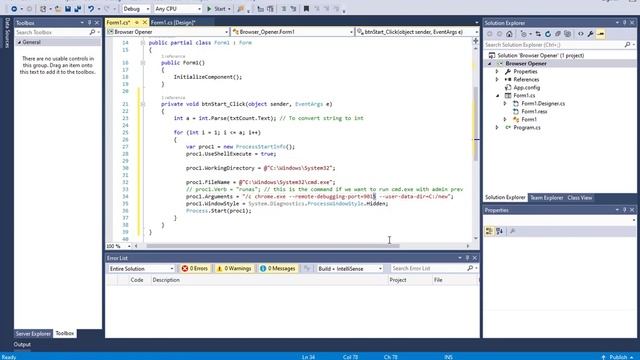Click the Search Solution Explorer field

(554, 44)
